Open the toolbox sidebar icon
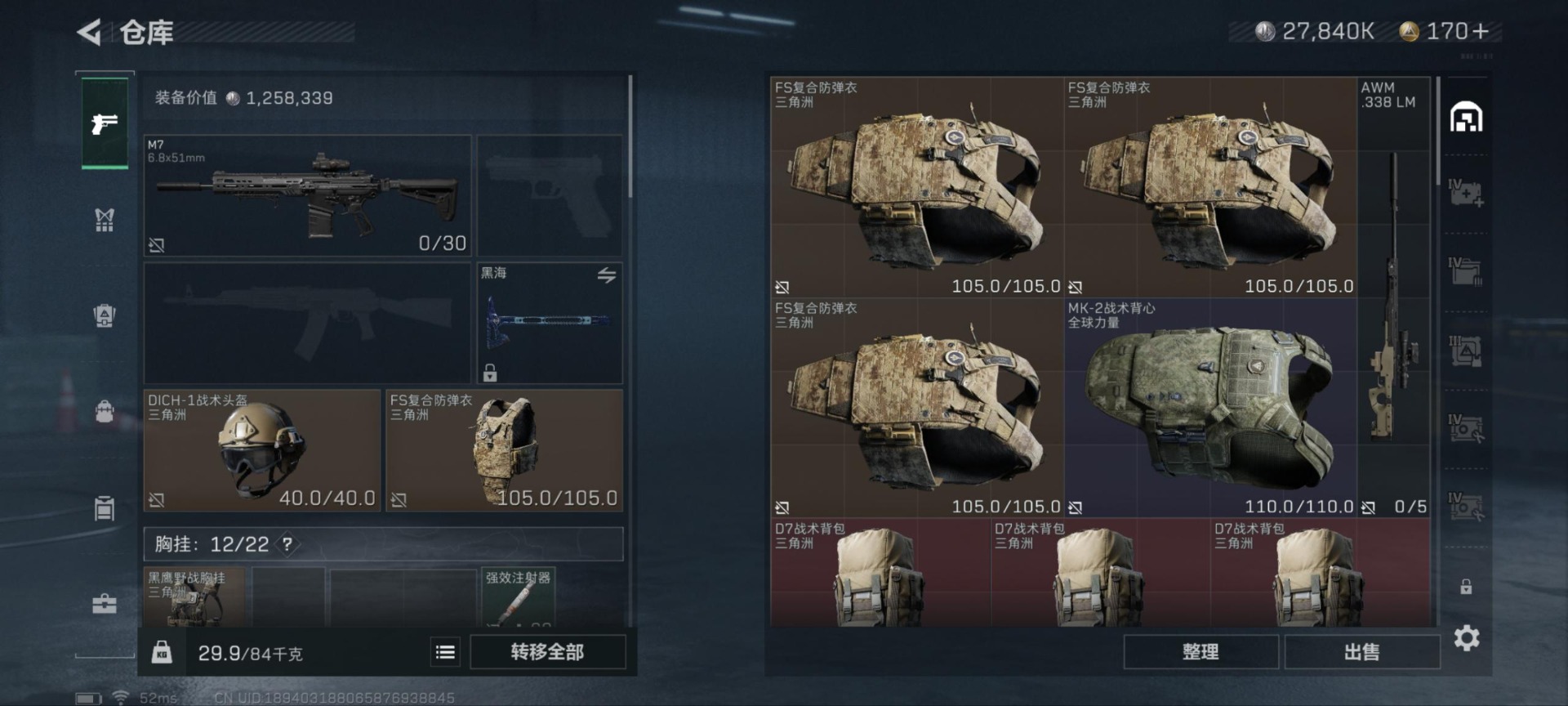The height and width of the screenshot is (706, 1568). click(105, 604)
